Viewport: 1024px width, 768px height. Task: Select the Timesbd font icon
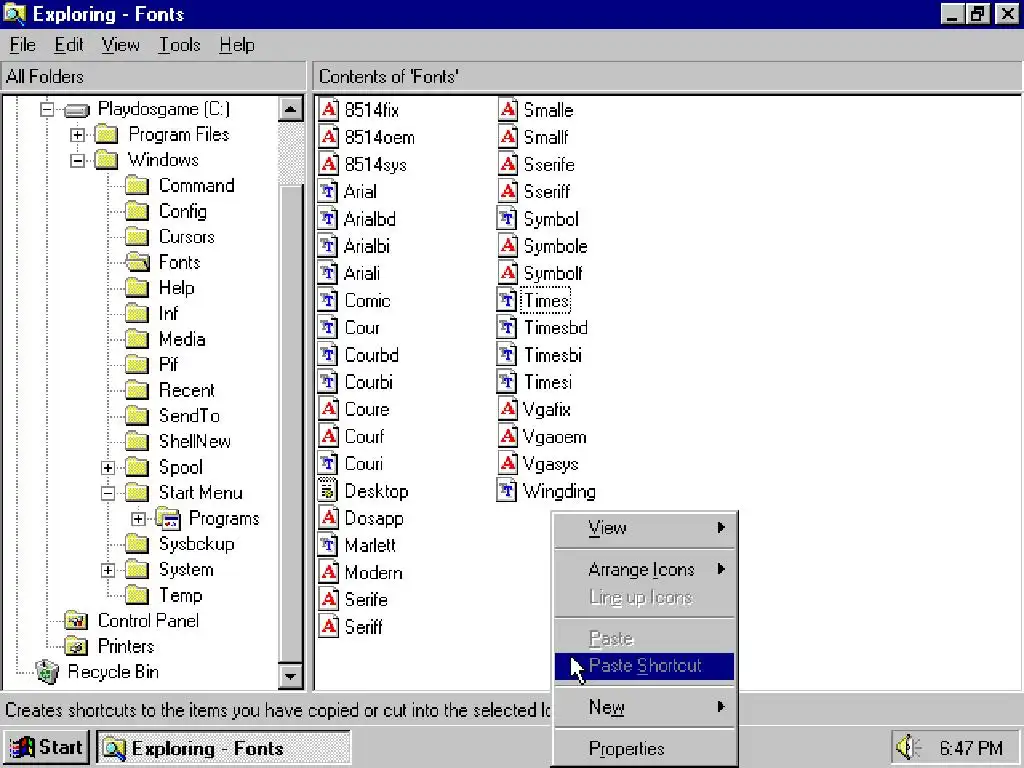[507, 327]
